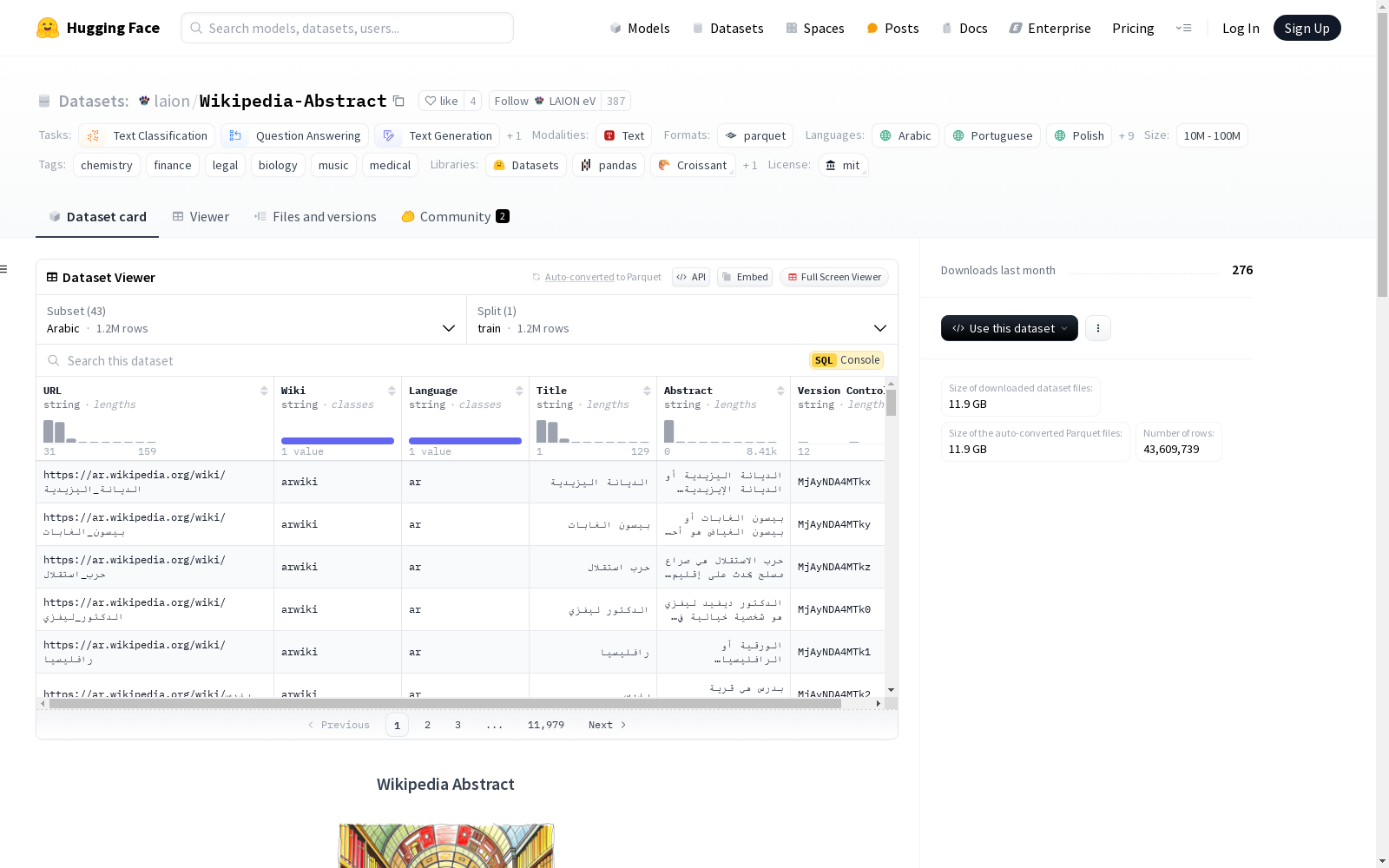Click the horizontal scrollbar of the table

click(444, 704)
